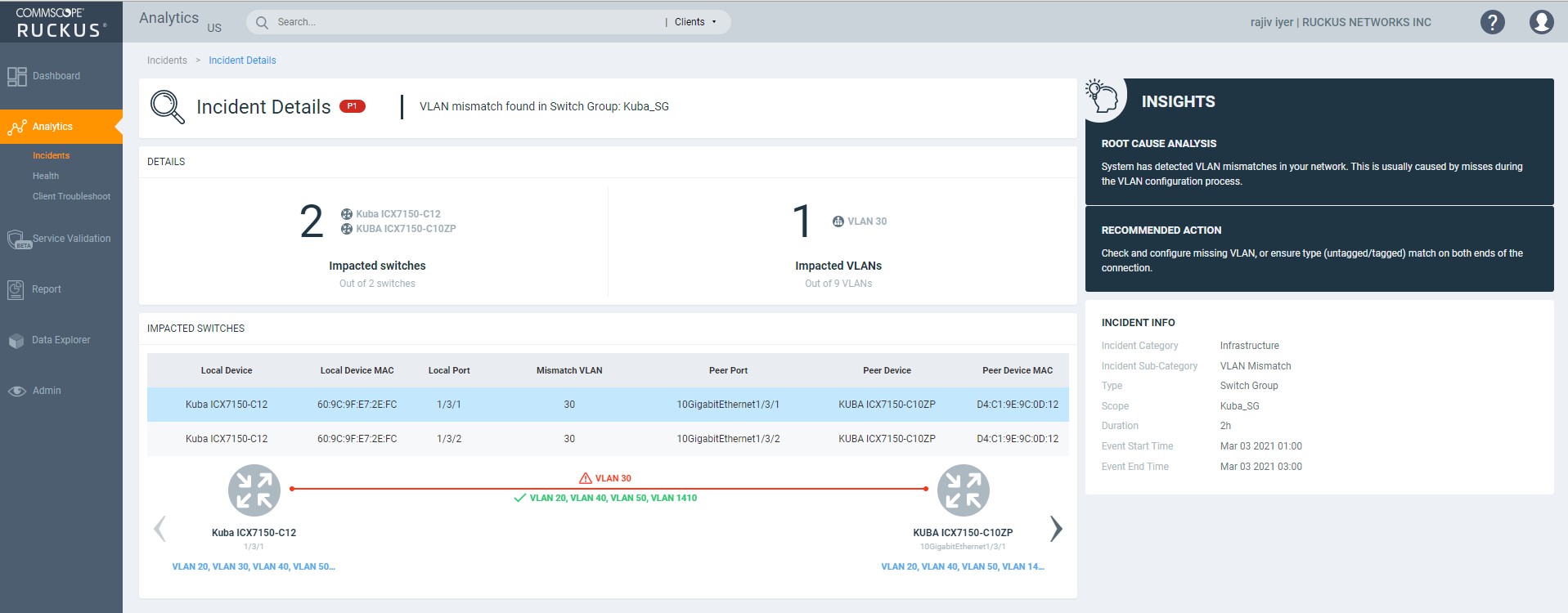Sort by Peer Port column header
Viewport: 1568px width, 613px height.
728,370
